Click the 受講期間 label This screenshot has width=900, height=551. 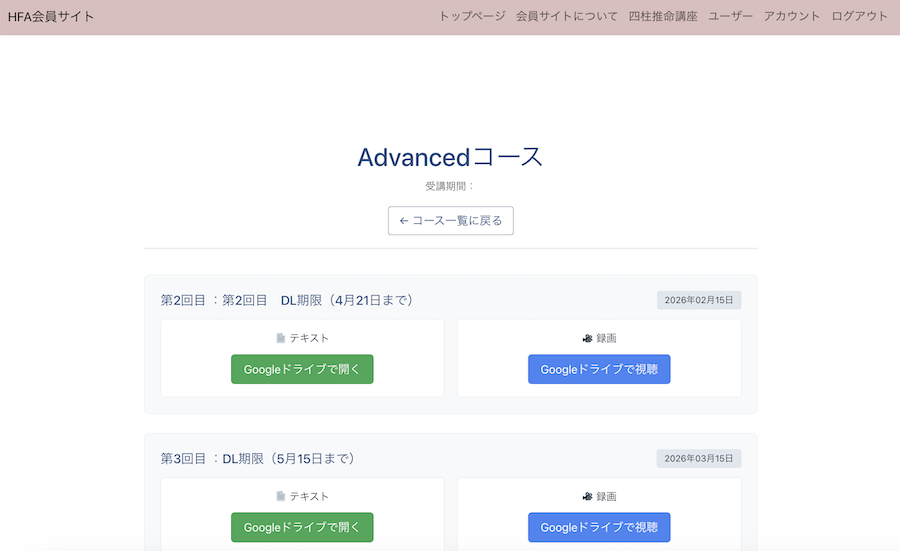pos(450,186)
